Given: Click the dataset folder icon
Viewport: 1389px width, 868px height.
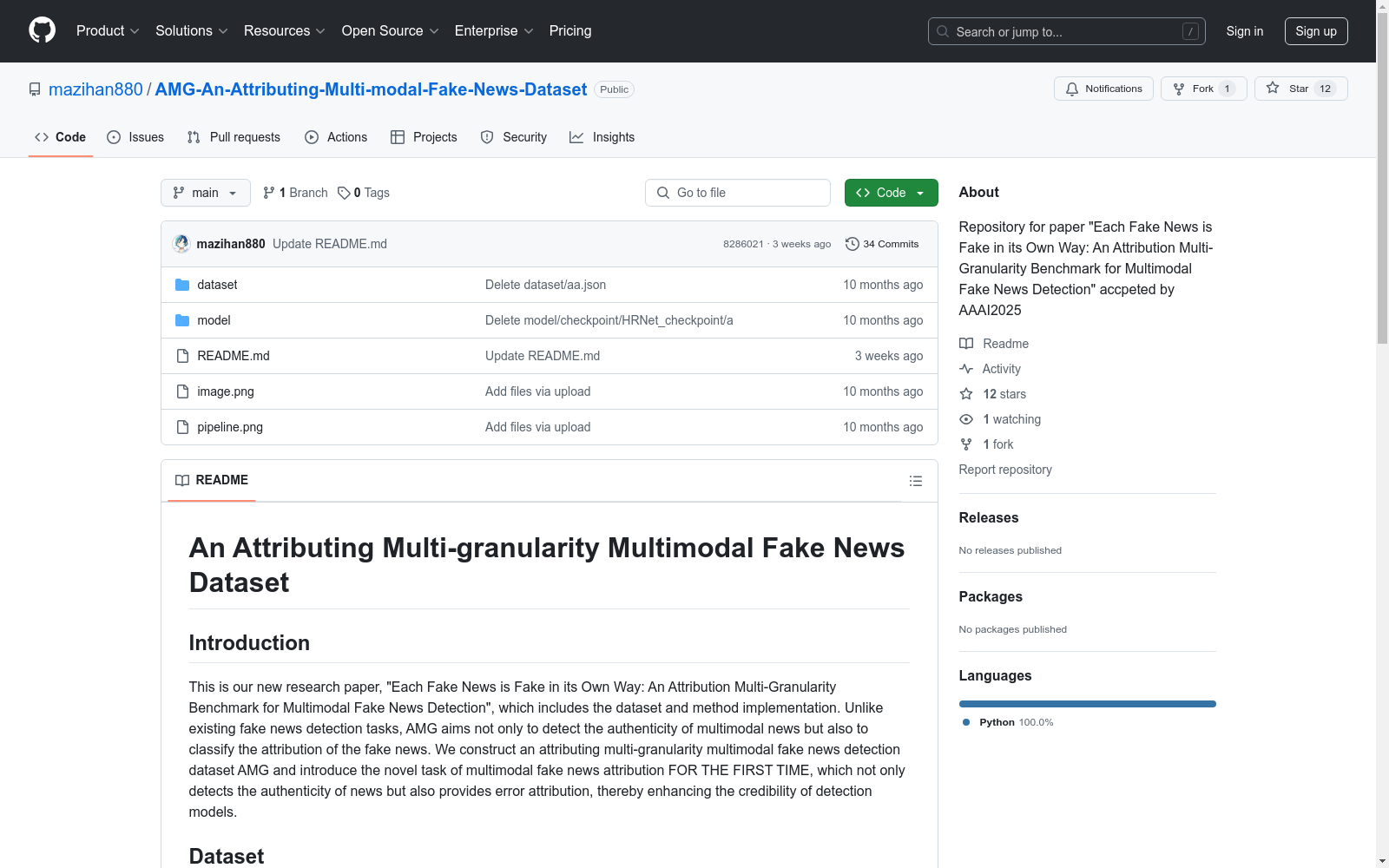Looking at the screenshot, I should pyautogui.click(x=182, y=285).
